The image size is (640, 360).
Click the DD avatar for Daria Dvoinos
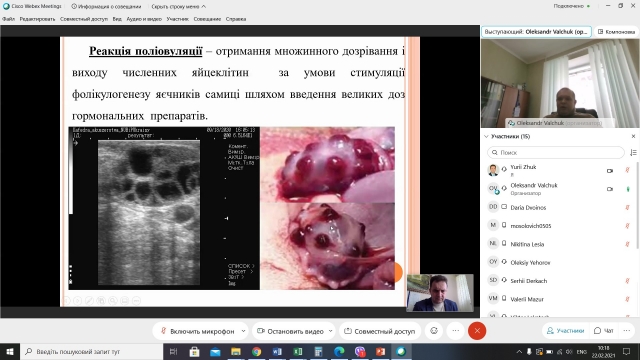[493, 207]
